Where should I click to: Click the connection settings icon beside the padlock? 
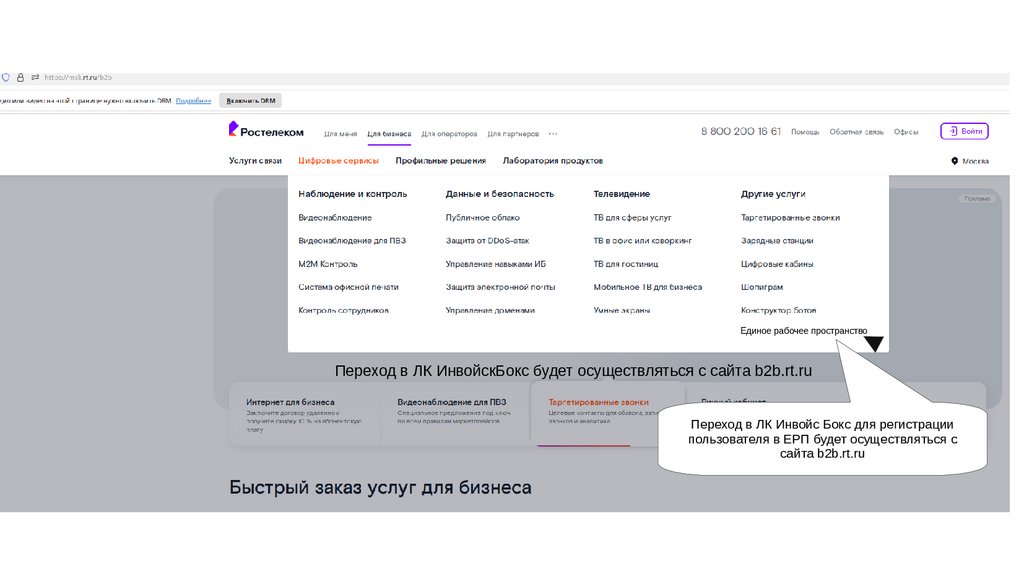tap(35, 77)
